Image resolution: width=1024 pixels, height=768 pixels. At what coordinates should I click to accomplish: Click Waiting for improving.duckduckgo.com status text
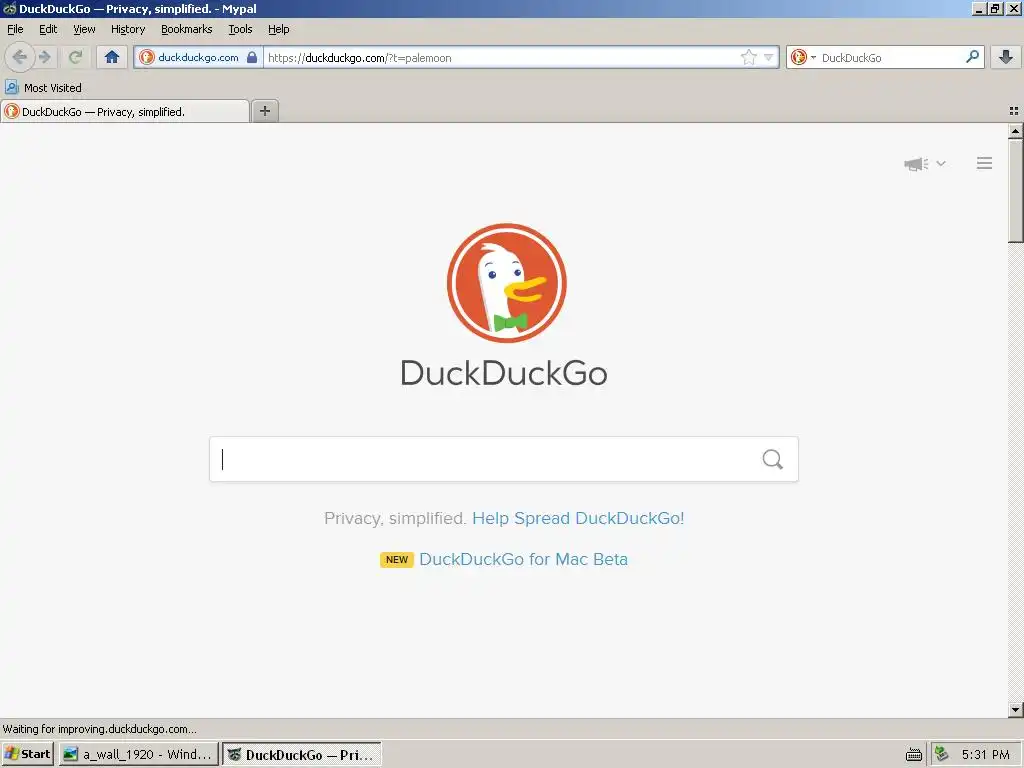(99, 729)
